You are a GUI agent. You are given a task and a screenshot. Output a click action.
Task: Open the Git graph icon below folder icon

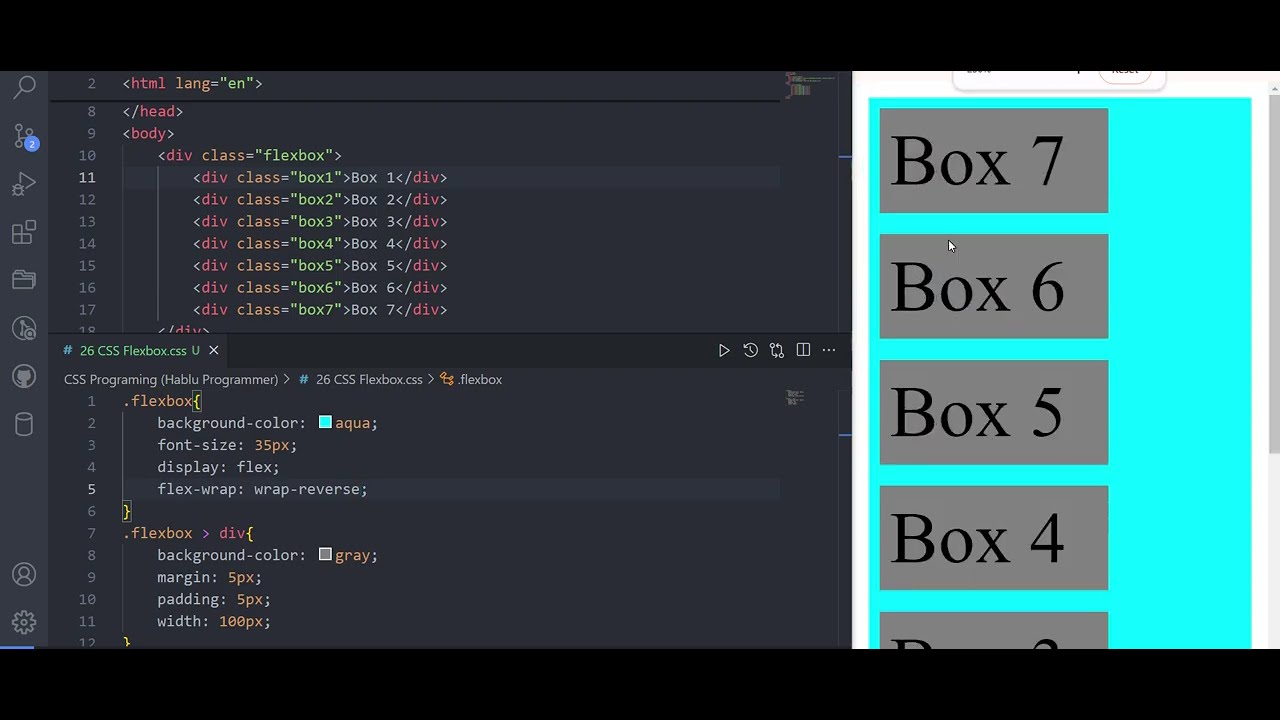point(24,329)
